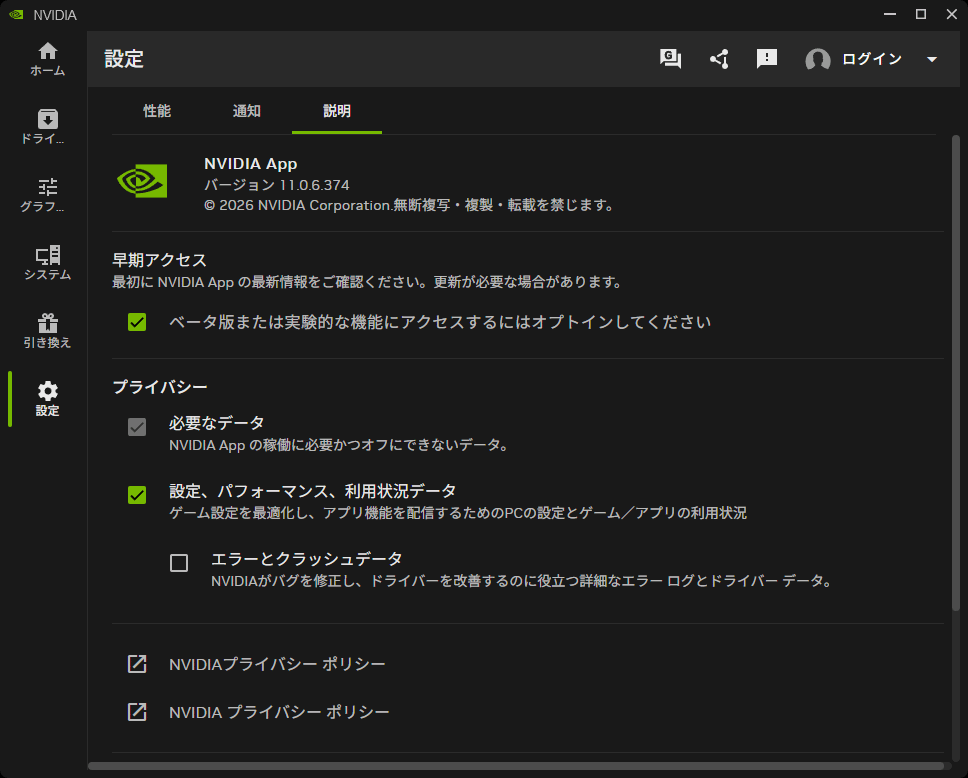This screenshot has height=778, width=968.
Task: Click the user avatar icon
Action: point(817,59)
